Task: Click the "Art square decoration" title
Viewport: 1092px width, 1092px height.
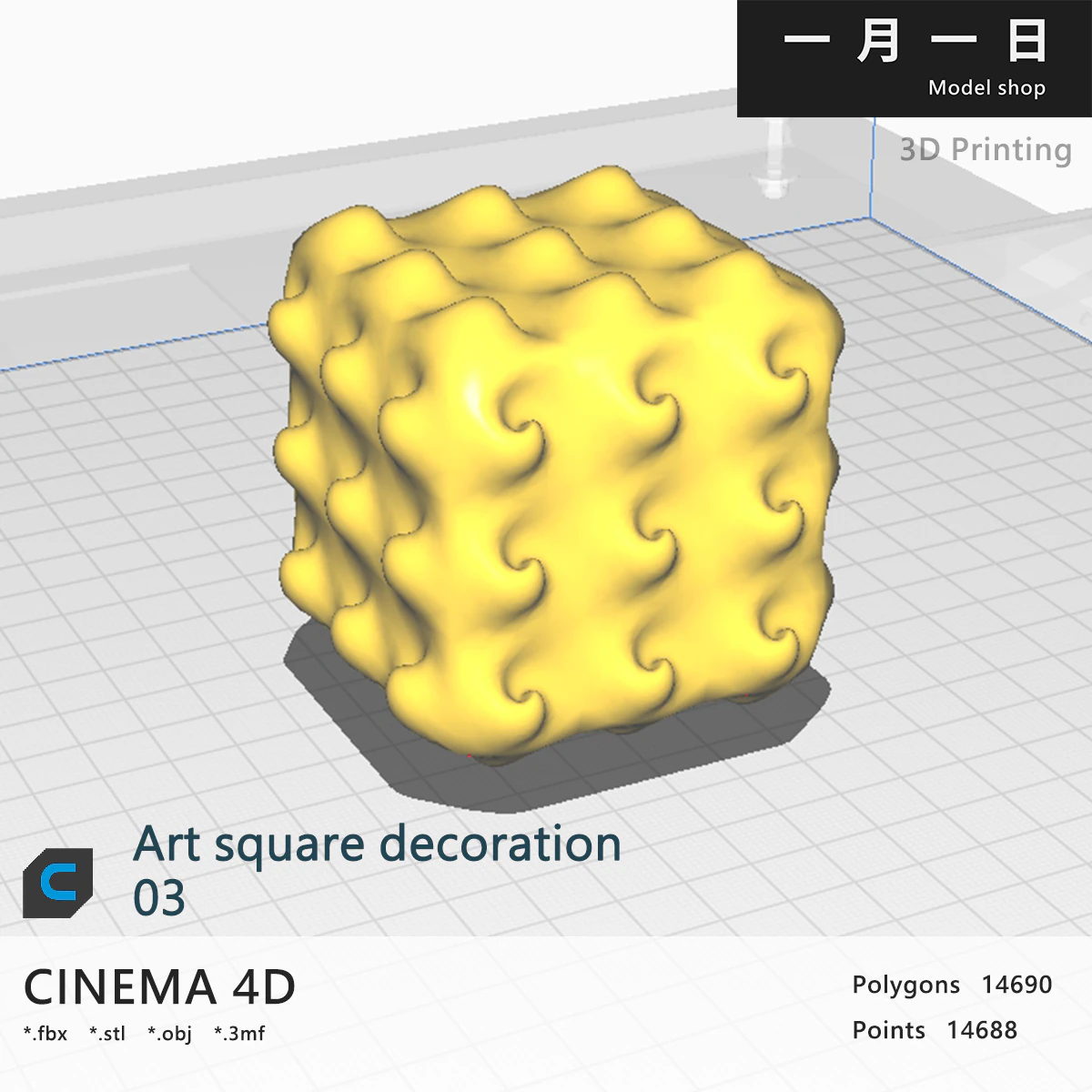Action: pos(376,844)
